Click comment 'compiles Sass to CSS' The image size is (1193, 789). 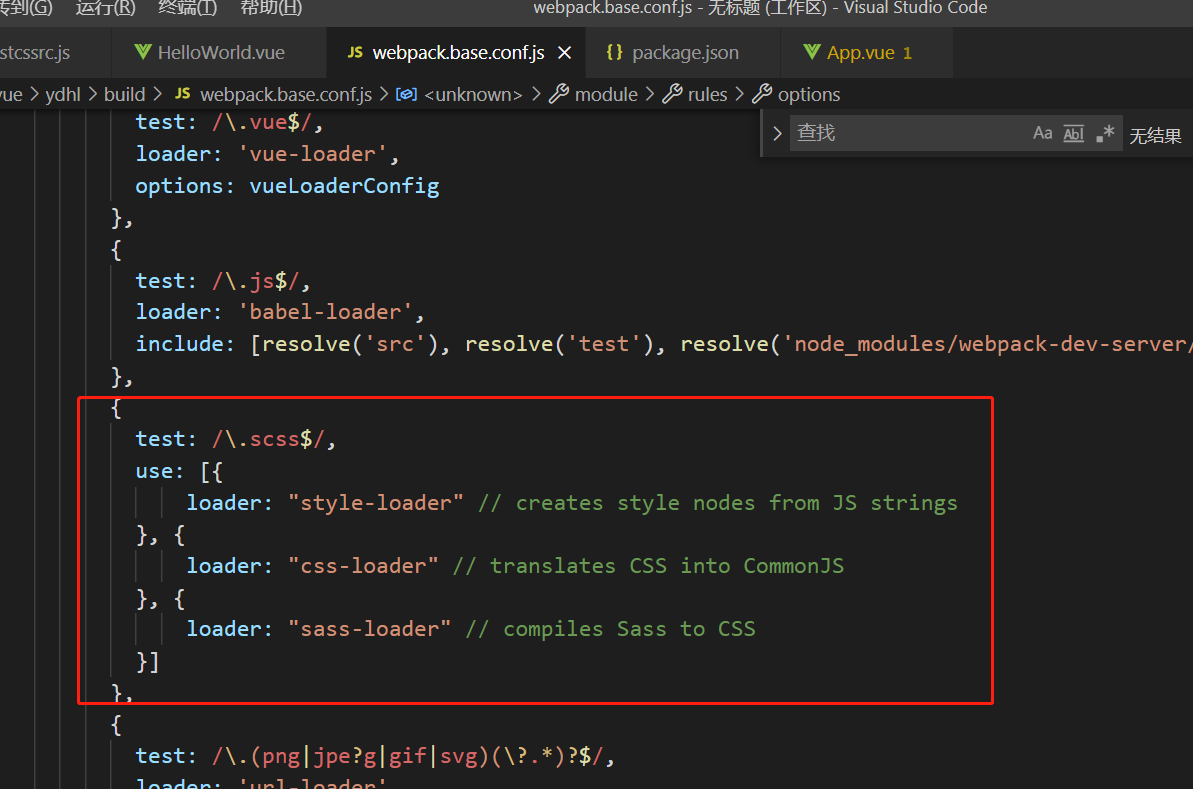click(x=610, y=629)
